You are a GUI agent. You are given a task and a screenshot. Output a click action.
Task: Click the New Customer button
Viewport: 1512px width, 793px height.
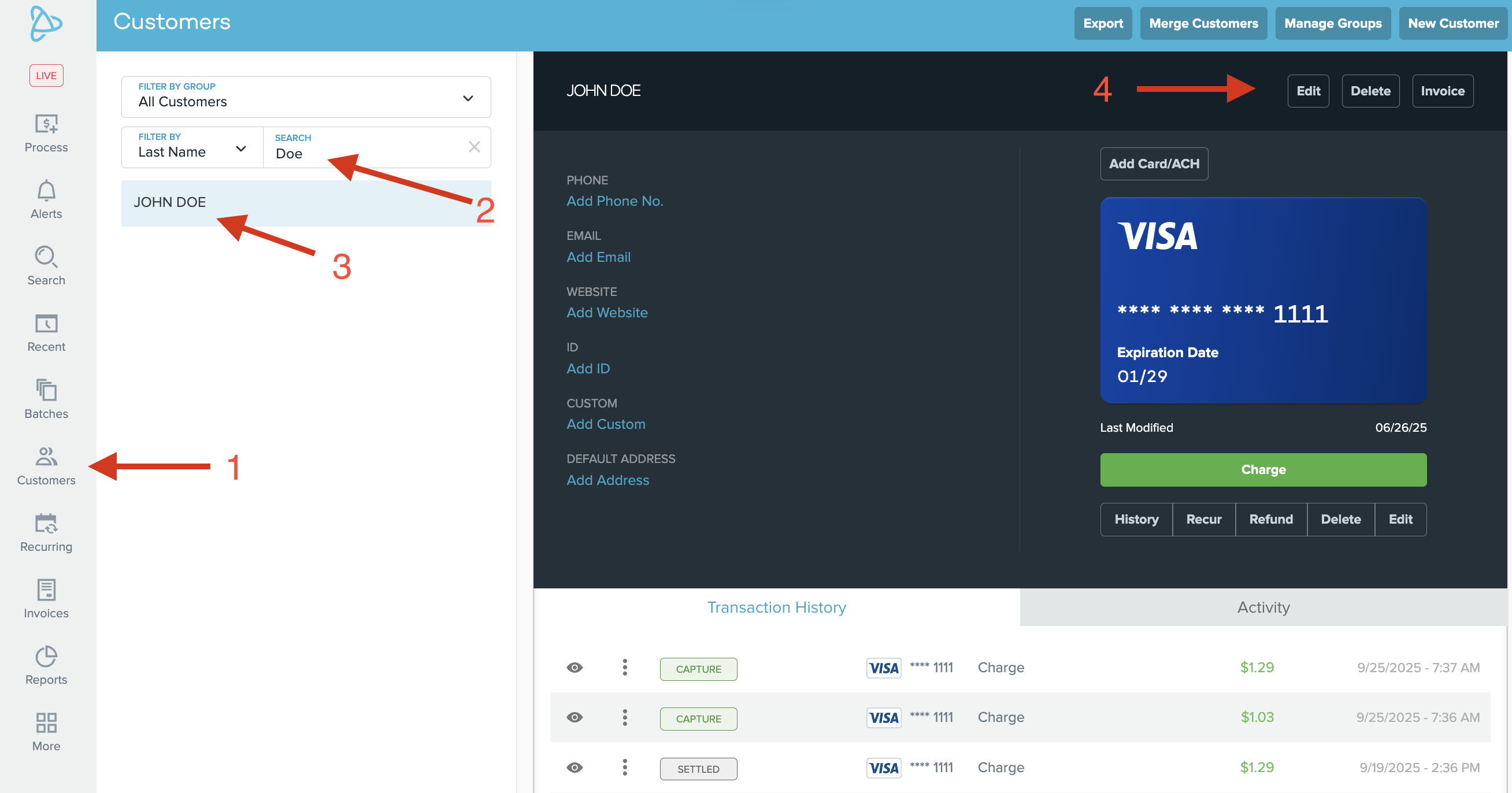click(1453, 24)
